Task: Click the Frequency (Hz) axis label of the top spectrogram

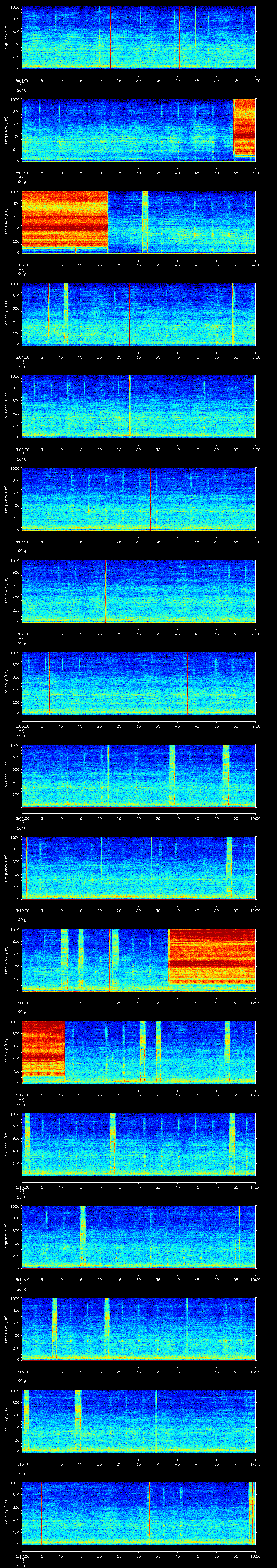Action: 6,38
